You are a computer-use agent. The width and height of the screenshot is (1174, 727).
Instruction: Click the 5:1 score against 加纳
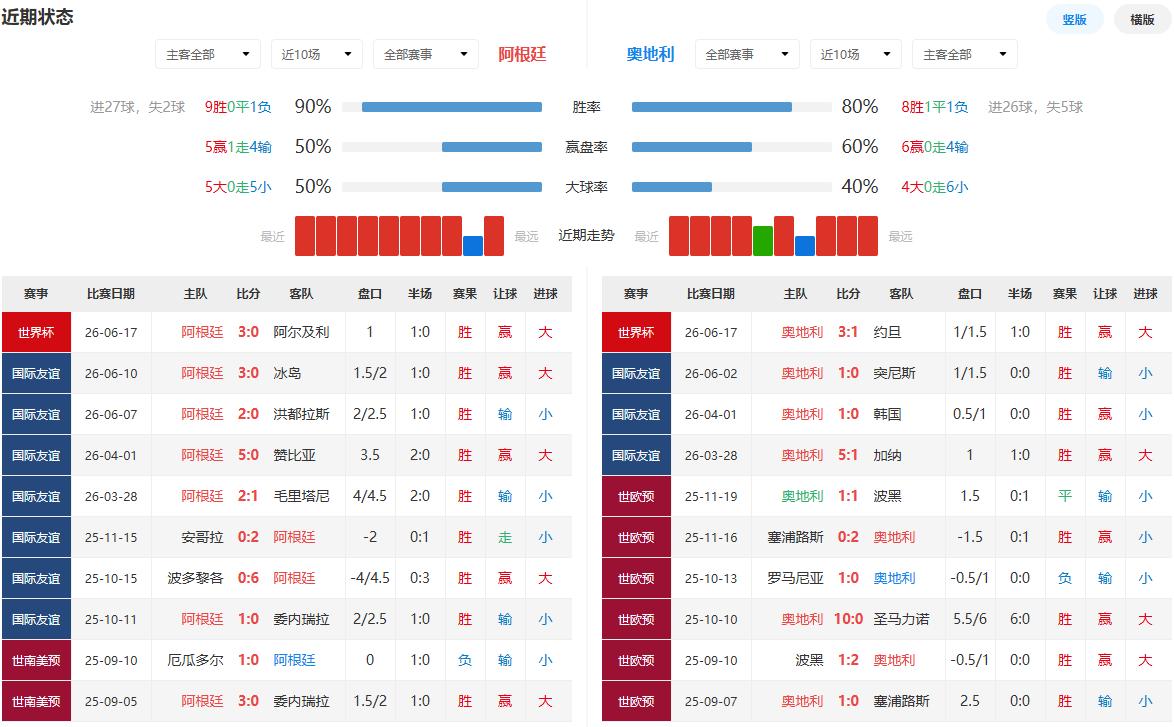coord(848,455)
